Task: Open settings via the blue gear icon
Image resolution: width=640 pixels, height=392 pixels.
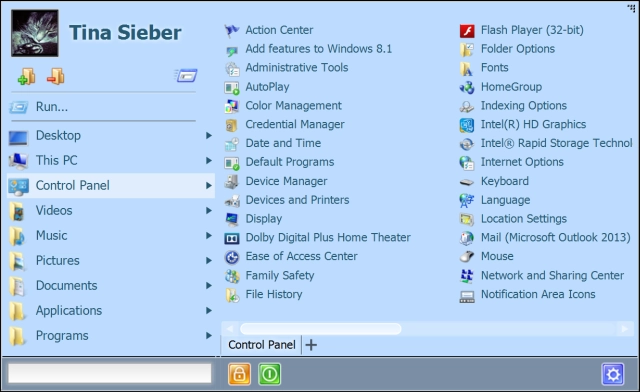Action: point(613,374)
